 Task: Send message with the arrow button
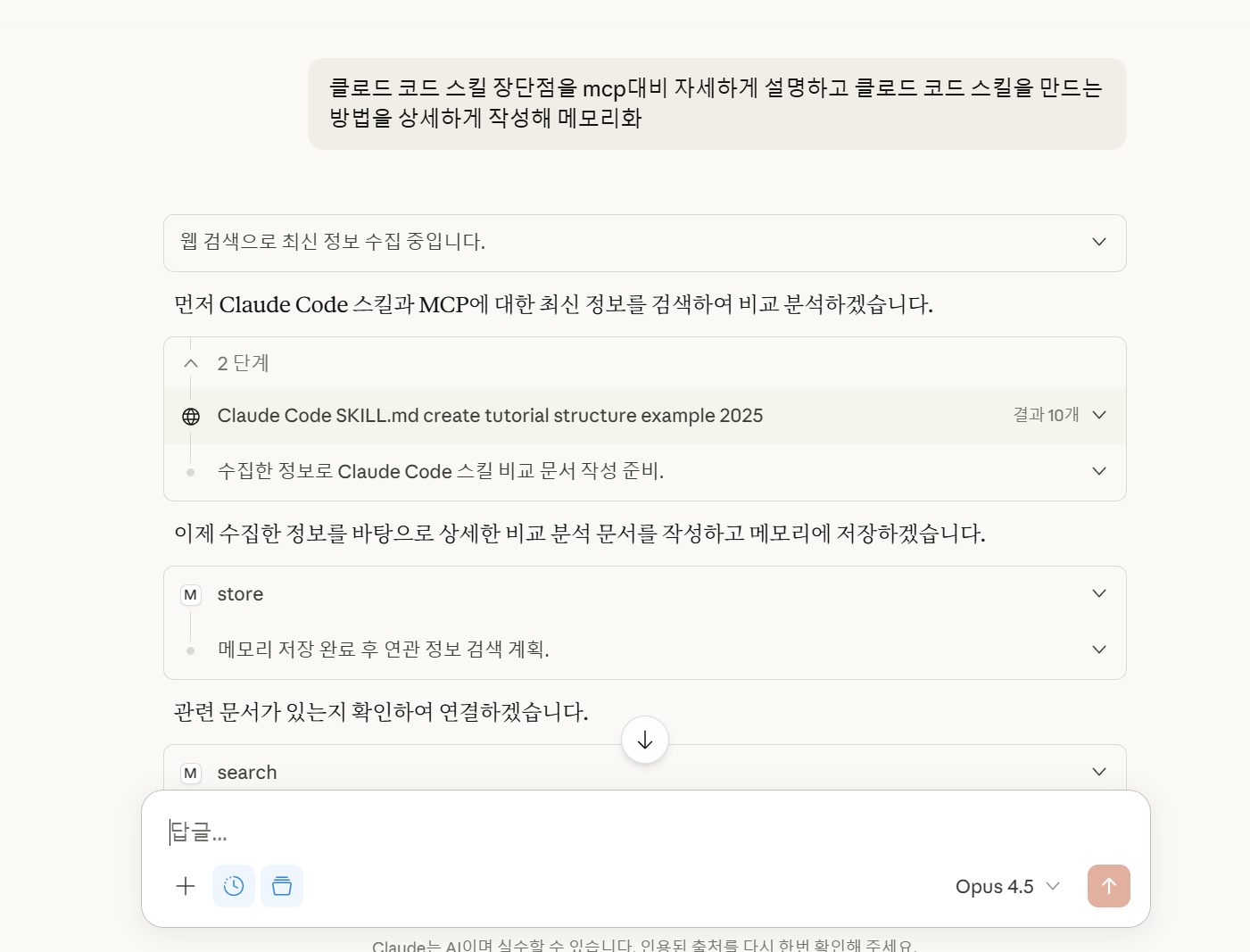pos(1108,886)
